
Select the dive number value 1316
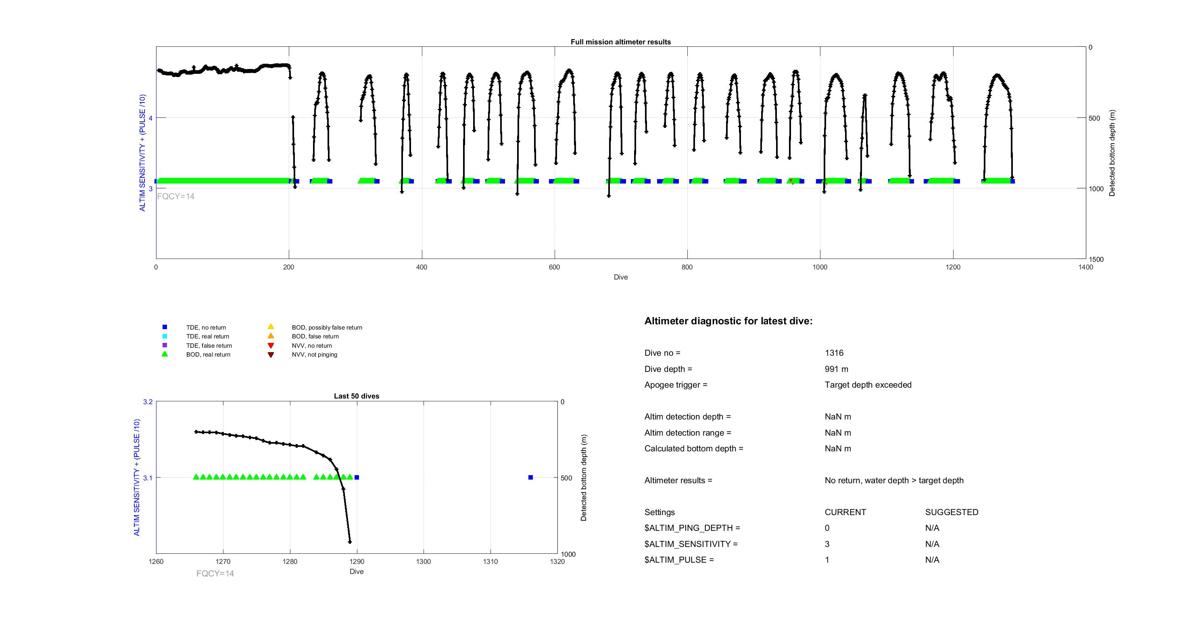point(835,353)
